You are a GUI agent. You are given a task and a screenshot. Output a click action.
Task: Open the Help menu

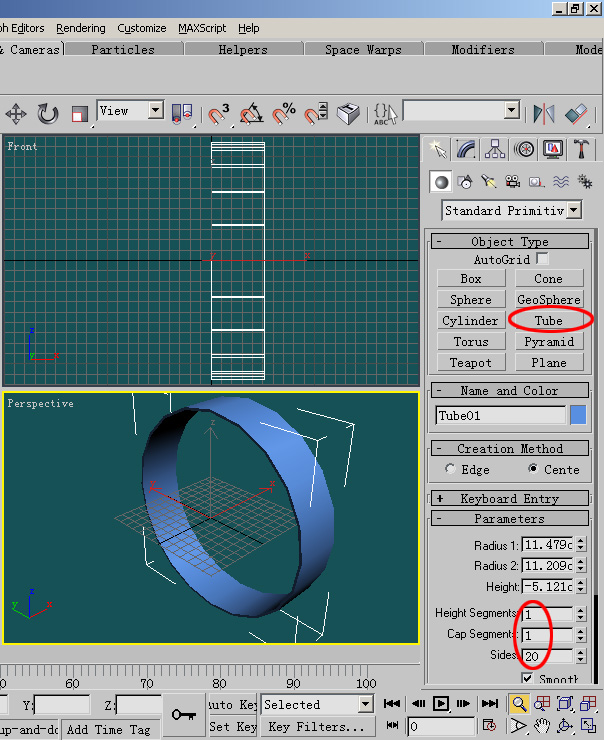pyautogui.click(x=249, y=28)
